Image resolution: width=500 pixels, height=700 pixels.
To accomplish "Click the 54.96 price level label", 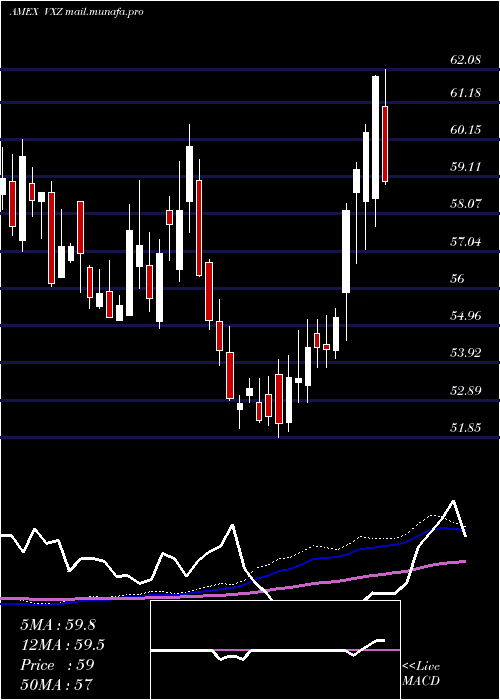I will tap(465, 316).
